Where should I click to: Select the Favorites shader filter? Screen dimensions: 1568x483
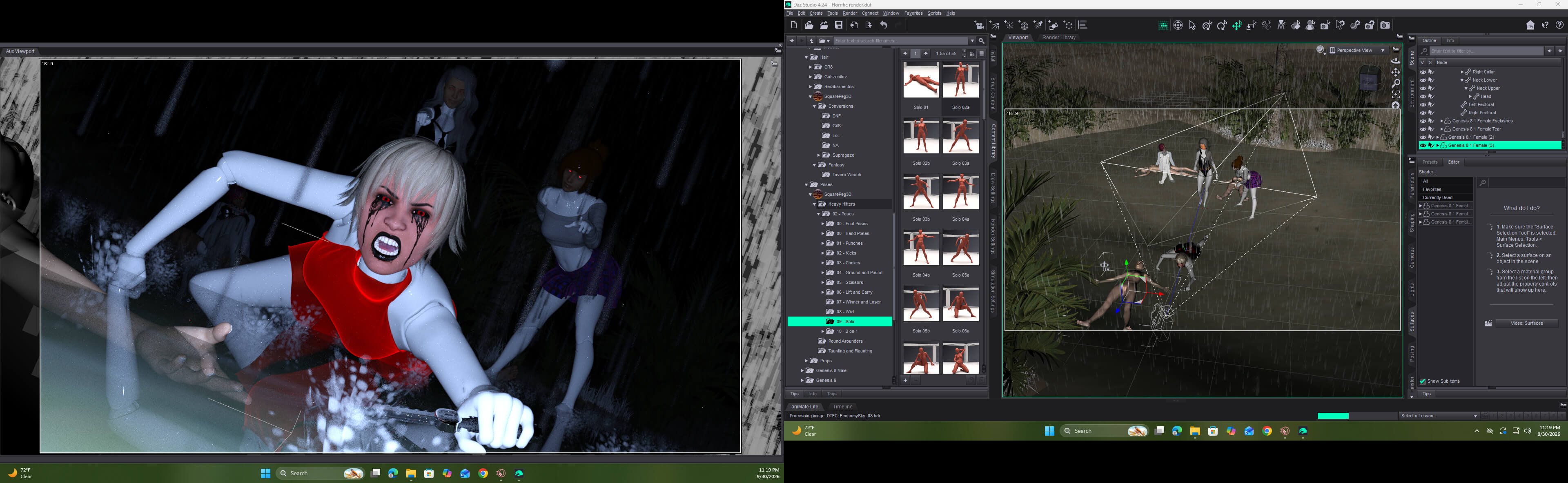pos(1445,189)
